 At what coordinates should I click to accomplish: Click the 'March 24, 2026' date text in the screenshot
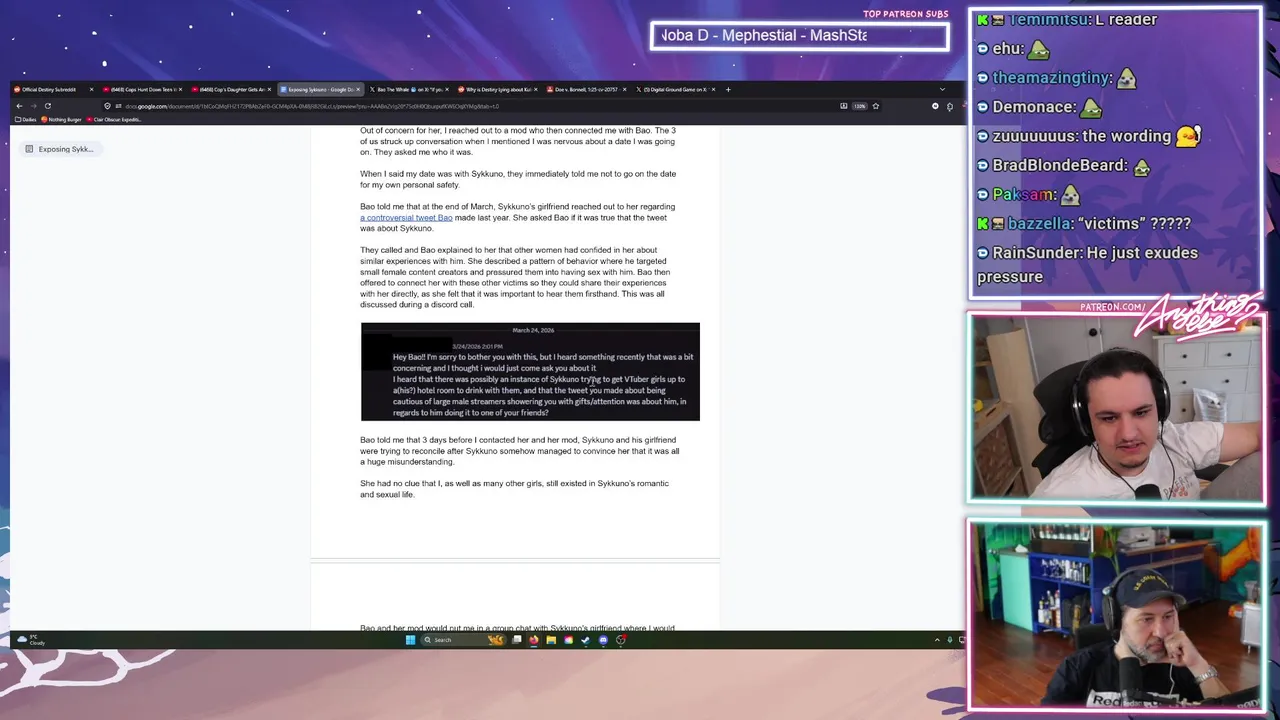coord(533,330)
